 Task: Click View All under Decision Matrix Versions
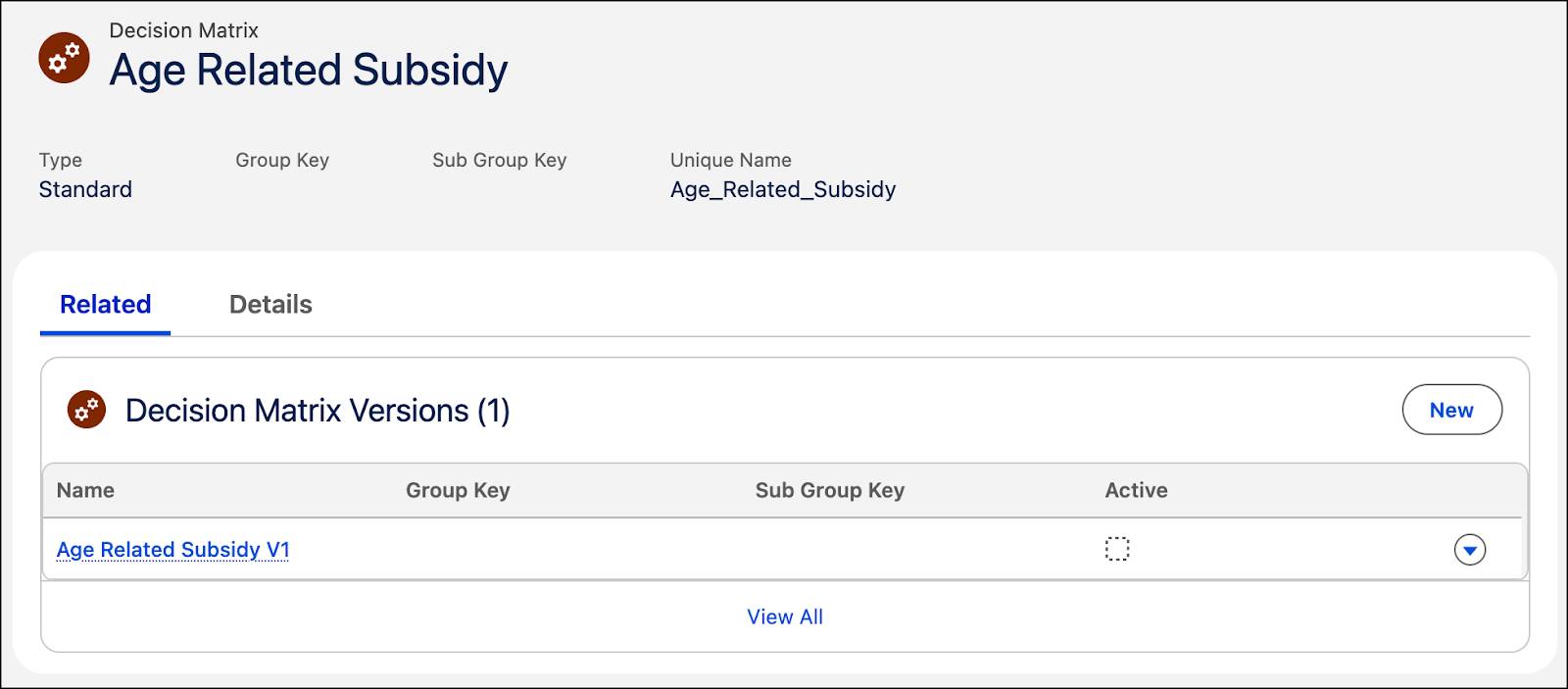[x=784, y=616]
